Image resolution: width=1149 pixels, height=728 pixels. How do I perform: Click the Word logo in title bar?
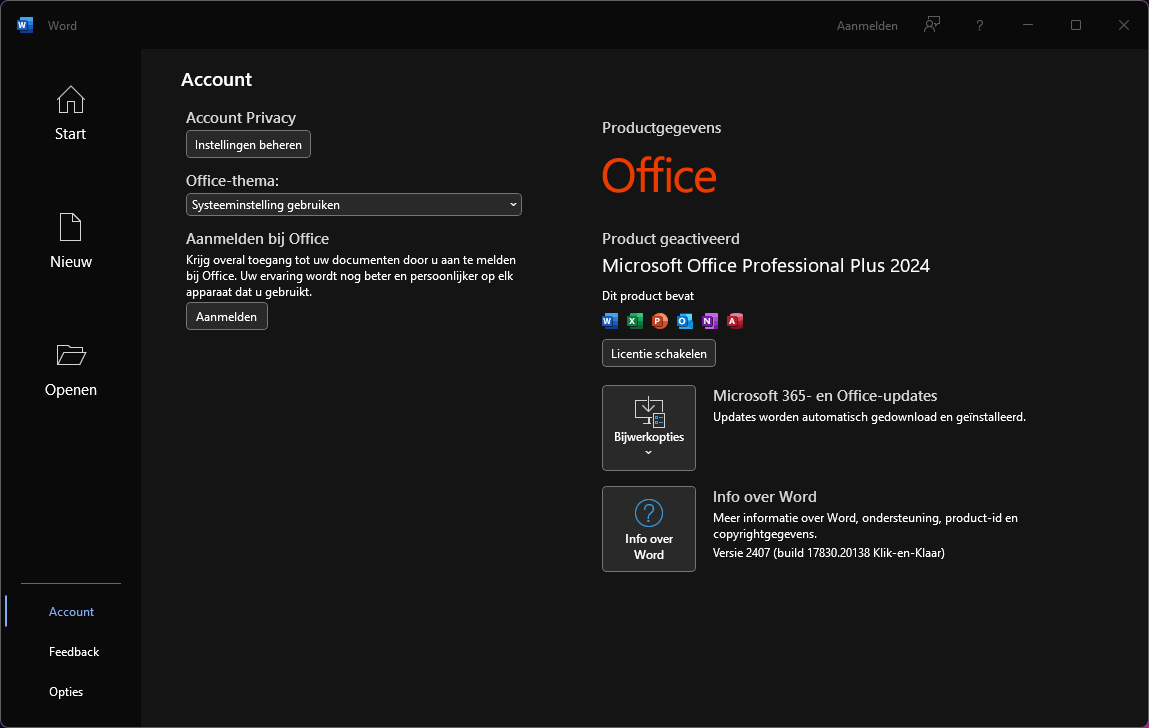click(x=25, y=25)
